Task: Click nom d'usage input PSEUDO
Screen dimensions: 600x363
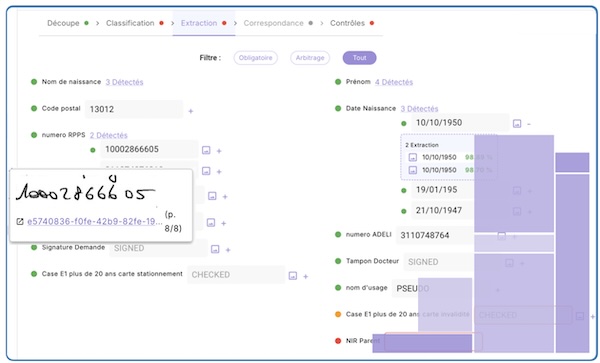Action: [x=440, y=288]
